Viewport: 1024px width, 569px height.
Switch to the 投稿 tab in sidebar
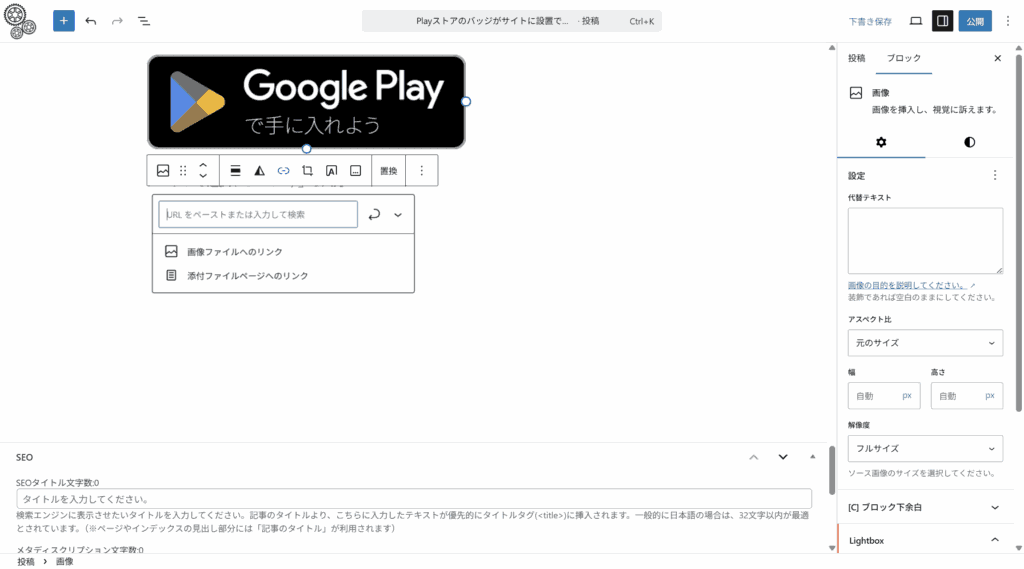(x=856, y=58)
